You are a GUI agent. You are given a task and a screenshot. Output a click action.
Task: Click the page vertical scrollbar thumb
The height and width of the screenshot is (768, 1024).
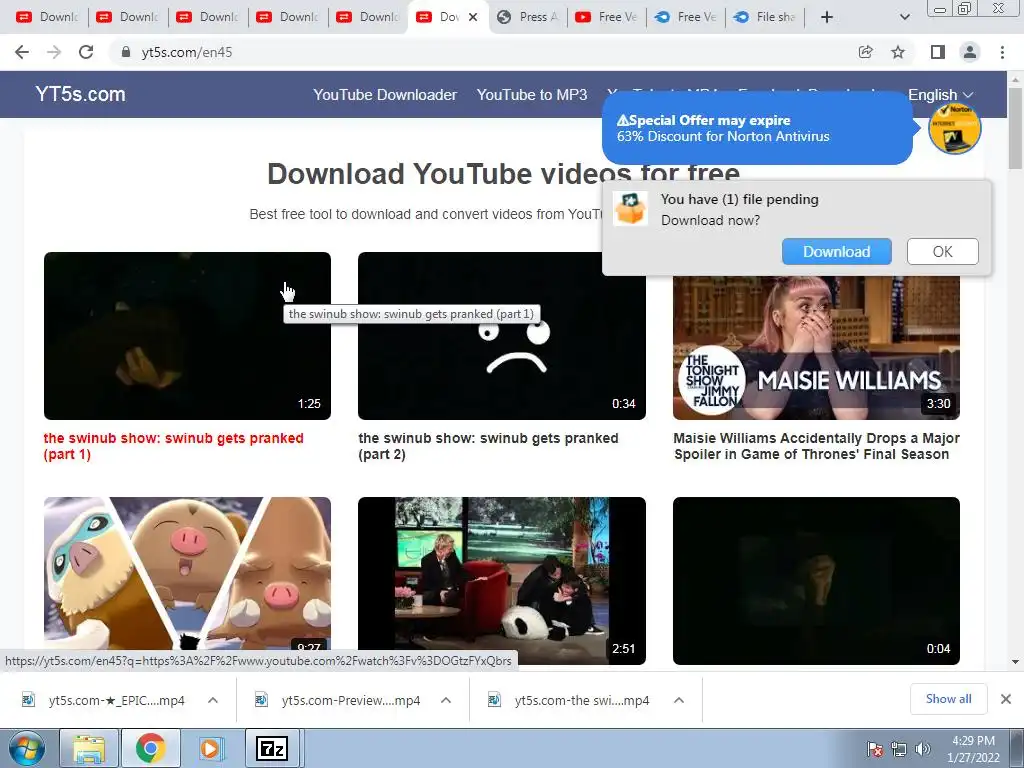(1015, 127)
